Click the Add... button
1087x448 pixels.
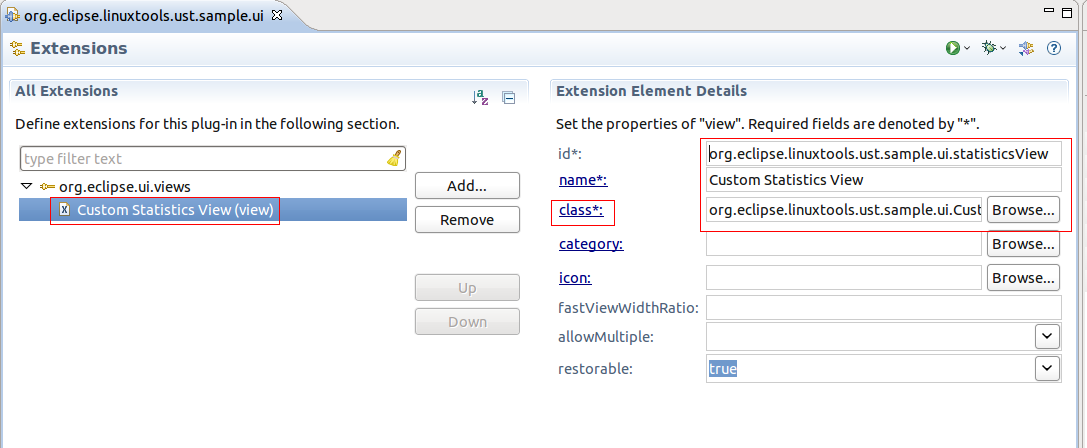click(x=467, y=186)
